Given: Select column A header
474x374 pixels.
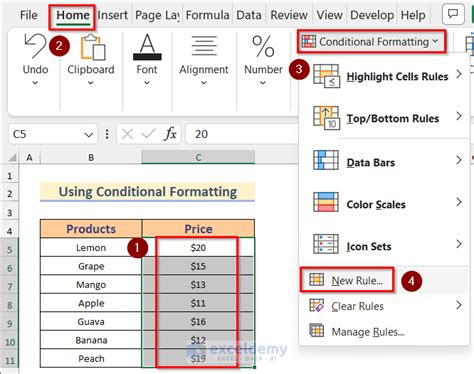Looking at the screenshot, I should 30,157.
